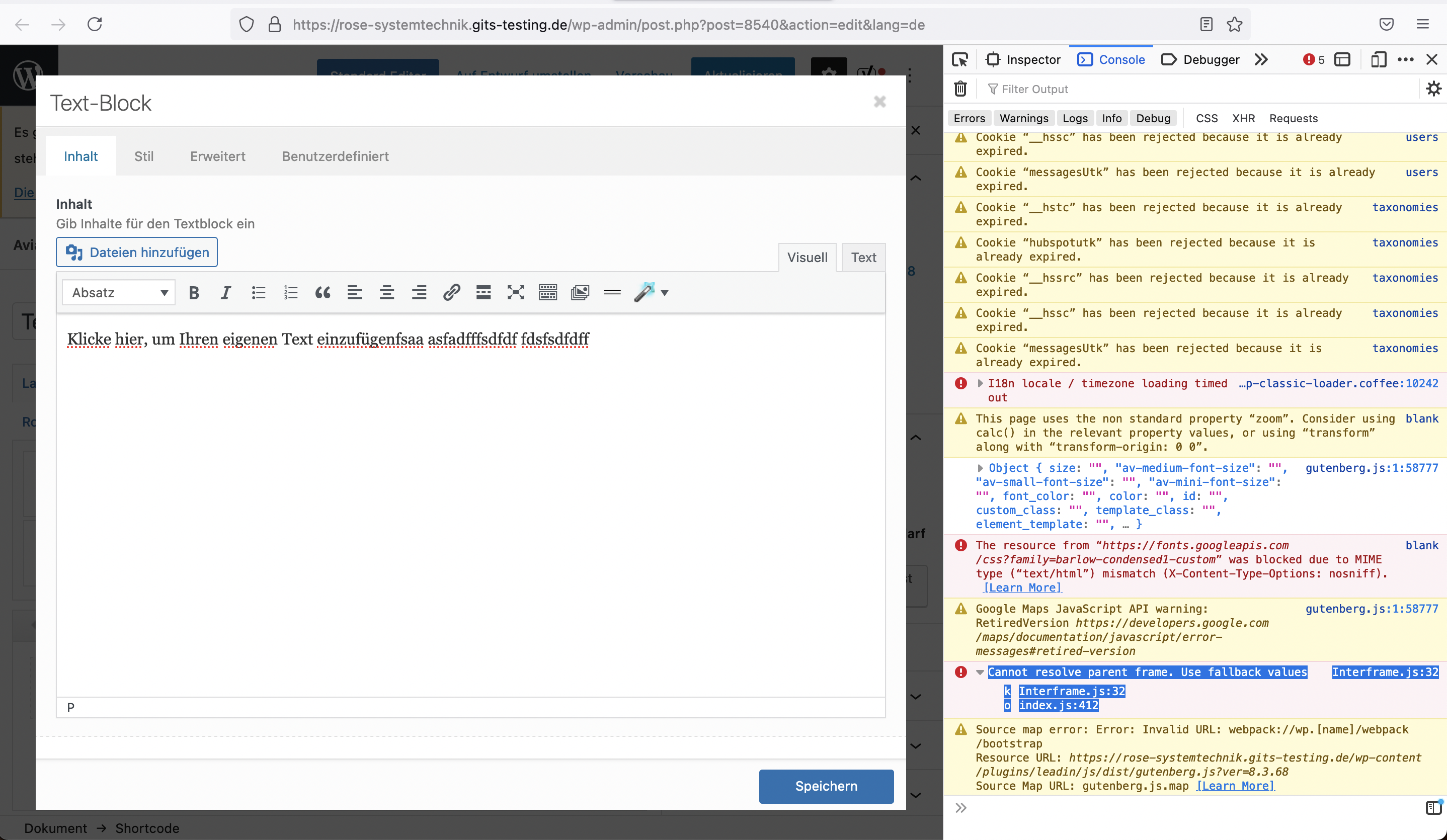Viewport: 1447px width, 840px height.
Task: Switch to the Inhalt tab
Action: click(81, 156)
